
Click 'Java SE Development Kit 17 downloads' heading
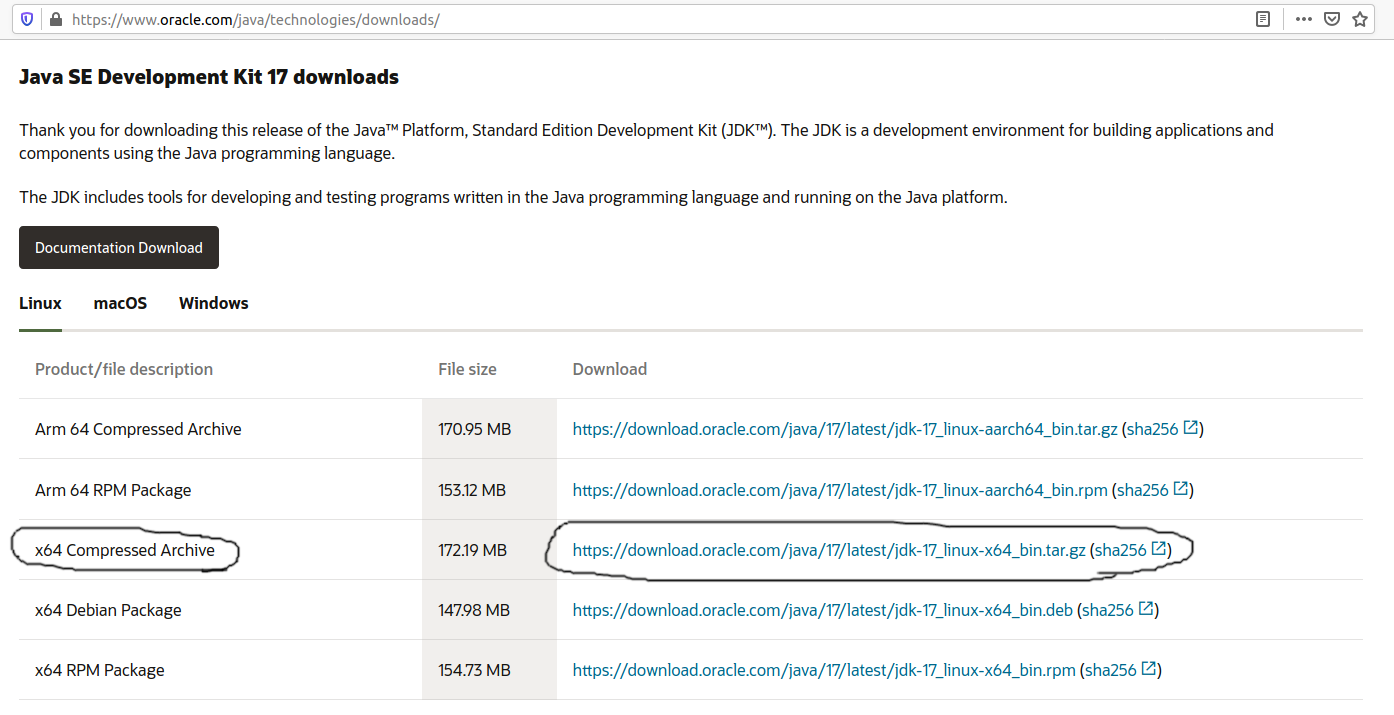209,77
